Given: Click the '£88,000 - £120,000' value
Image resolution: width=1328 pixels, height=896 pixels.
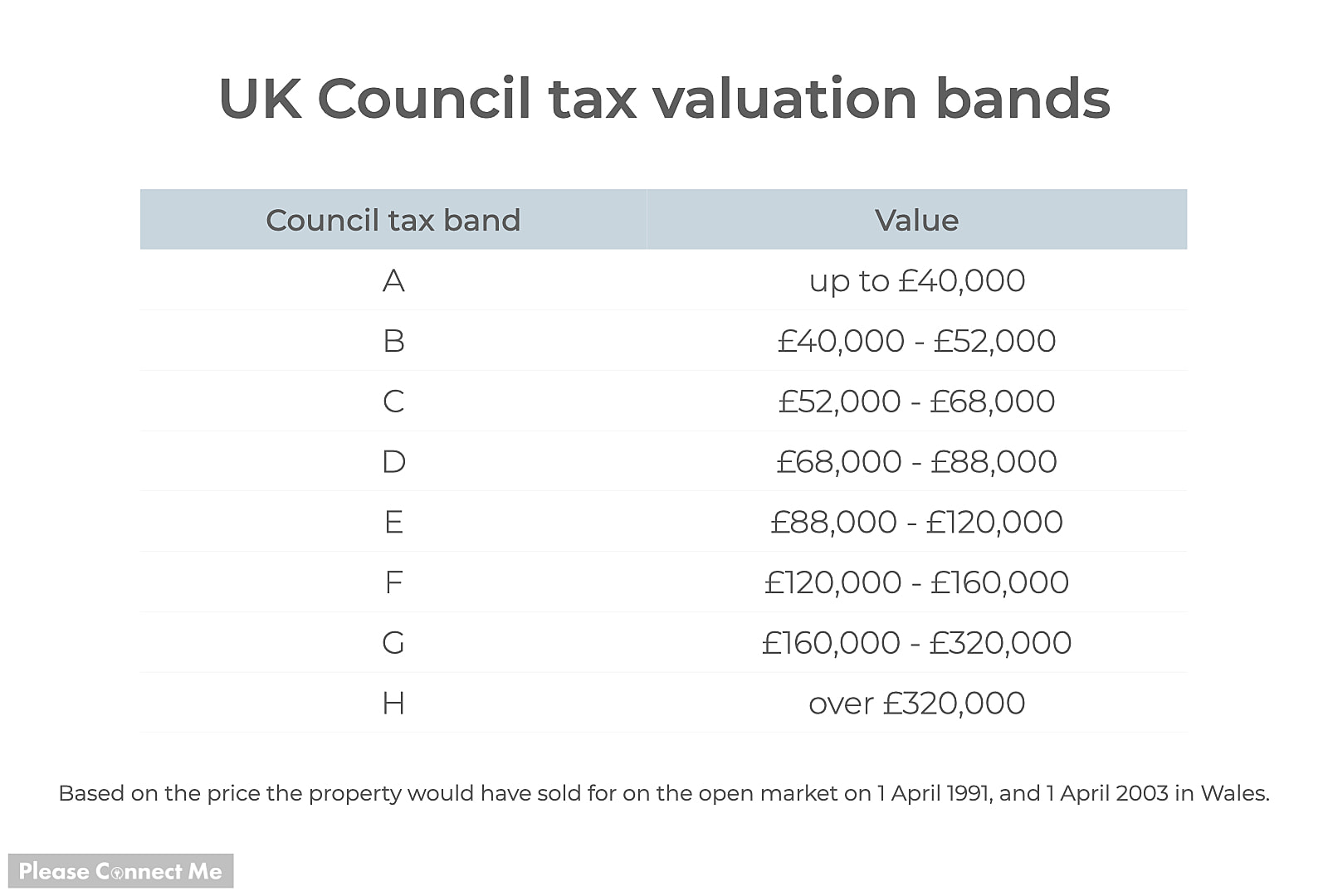Looking at the screenshot, I should [x=916, y=522].
